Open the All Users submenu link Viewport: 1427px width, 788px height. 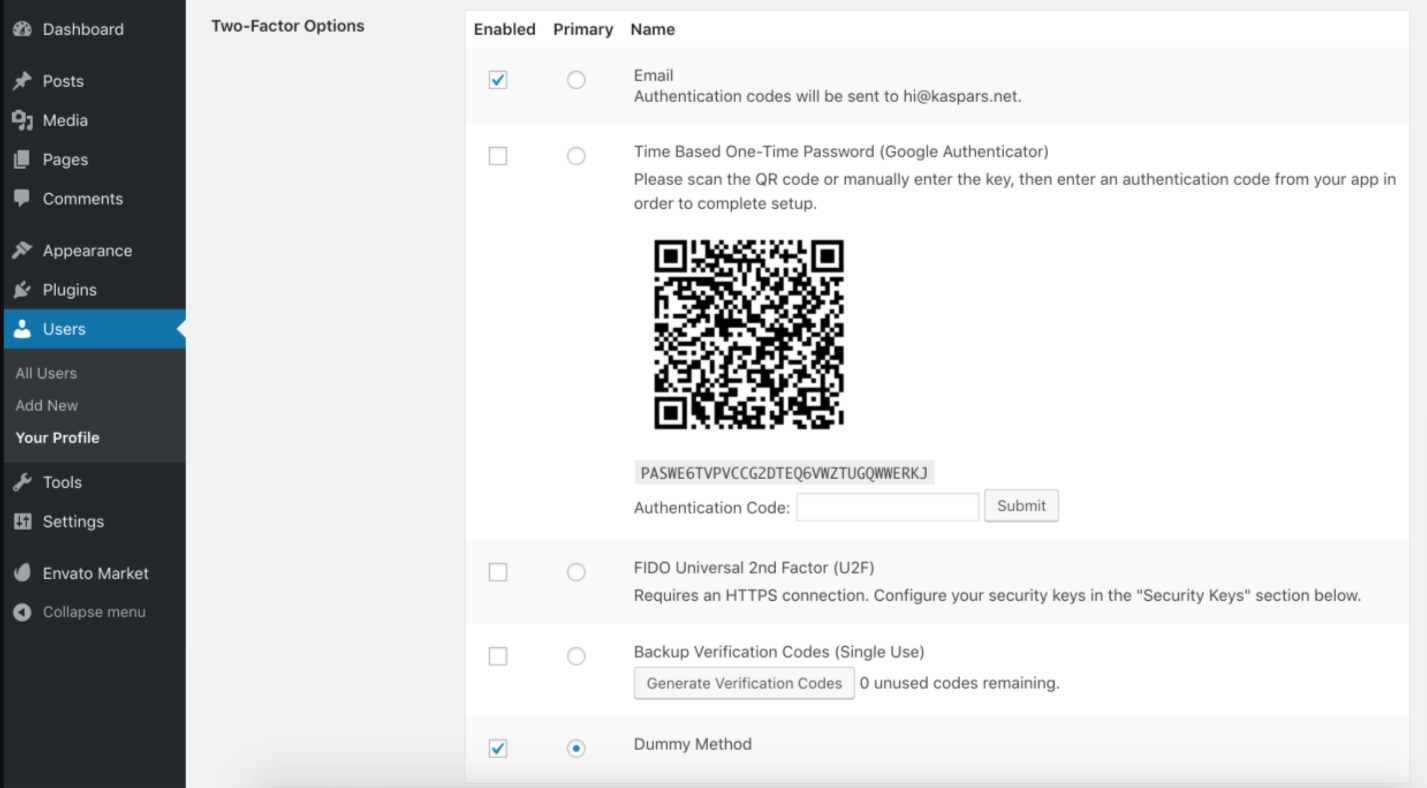46,373
